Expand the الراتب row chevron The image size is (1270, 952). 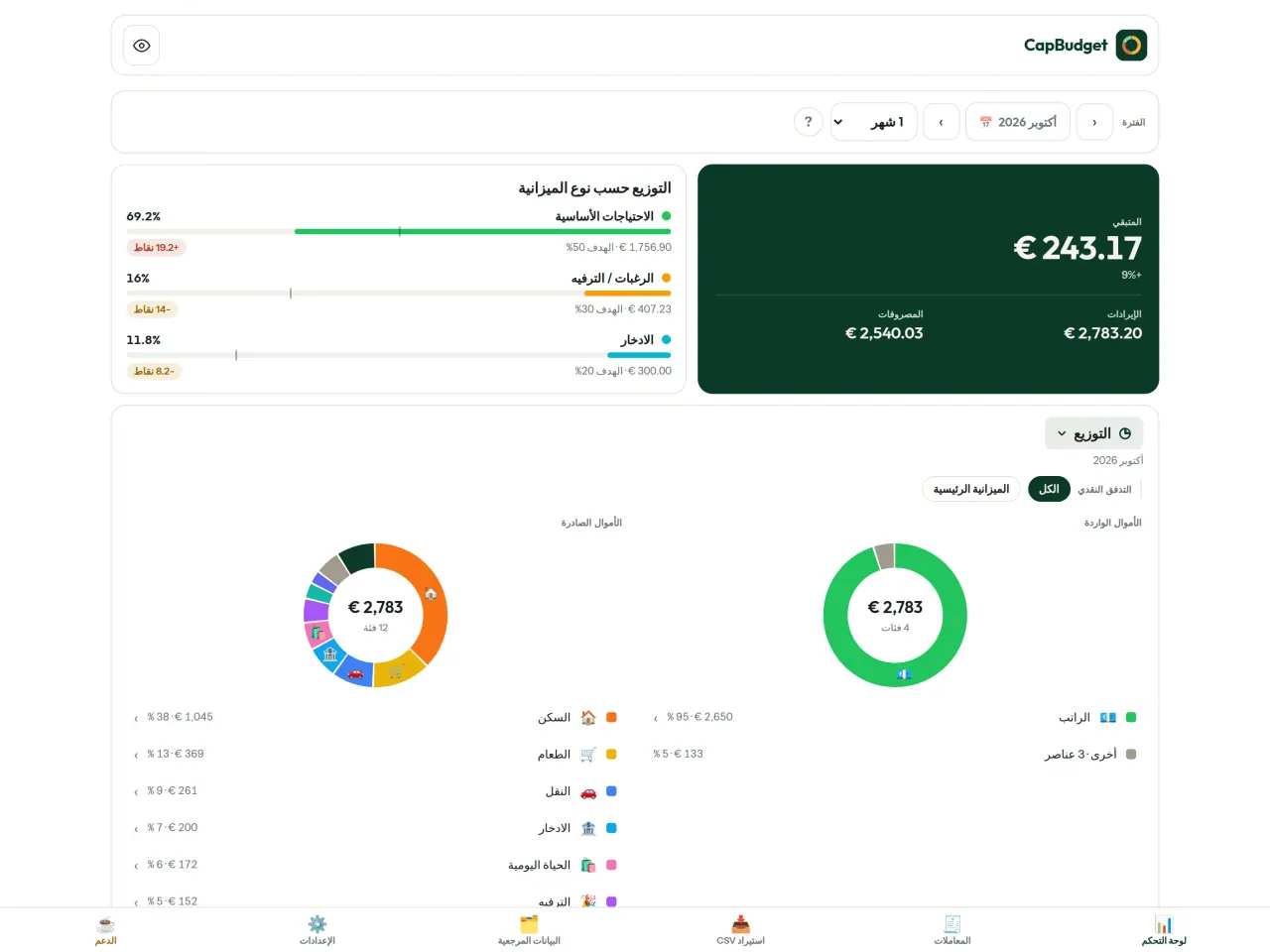(656, 718)
